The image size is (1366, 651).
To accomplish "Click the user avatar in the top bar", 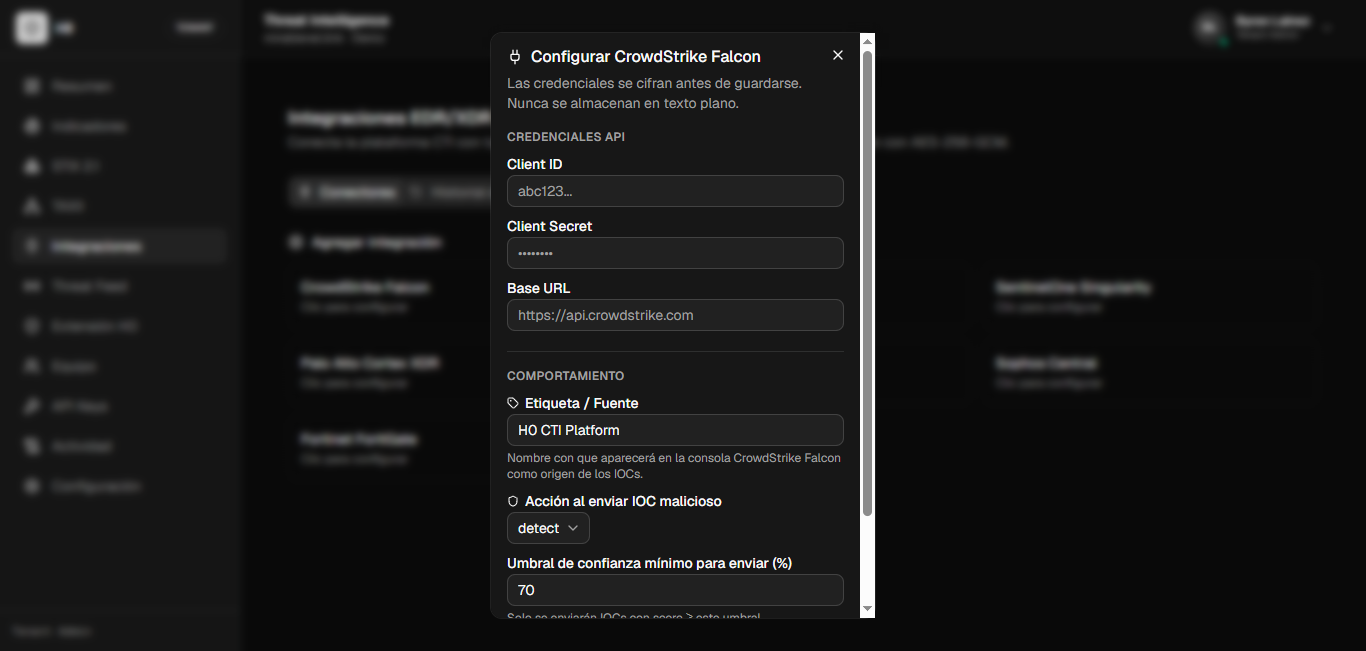I will (x=1211, y=27).
